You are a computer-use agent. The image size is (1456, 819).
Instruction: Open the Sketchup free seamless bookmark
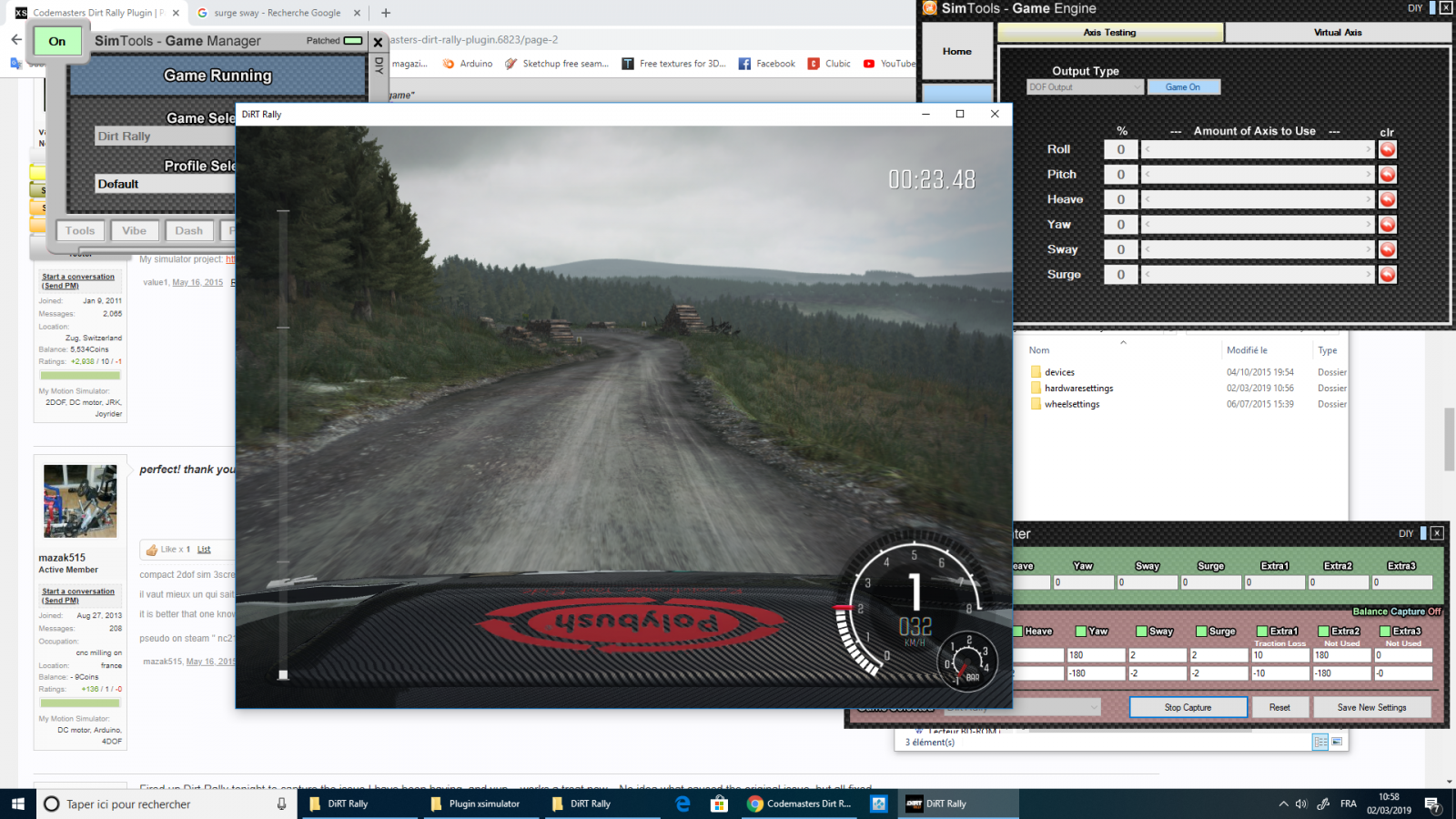click(x=556, y=64)
